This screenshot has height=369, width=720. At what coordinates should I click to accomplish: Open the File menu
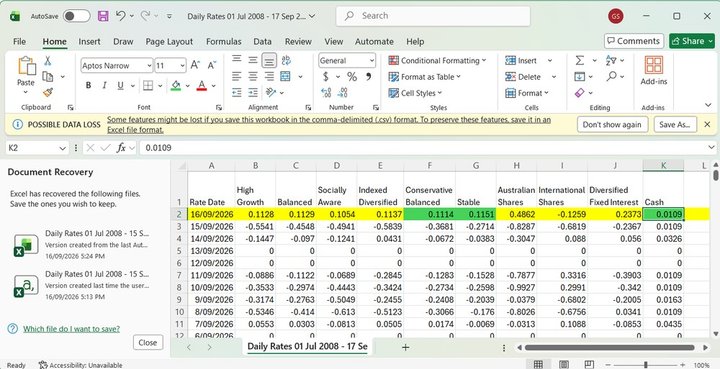click(19, 41)
